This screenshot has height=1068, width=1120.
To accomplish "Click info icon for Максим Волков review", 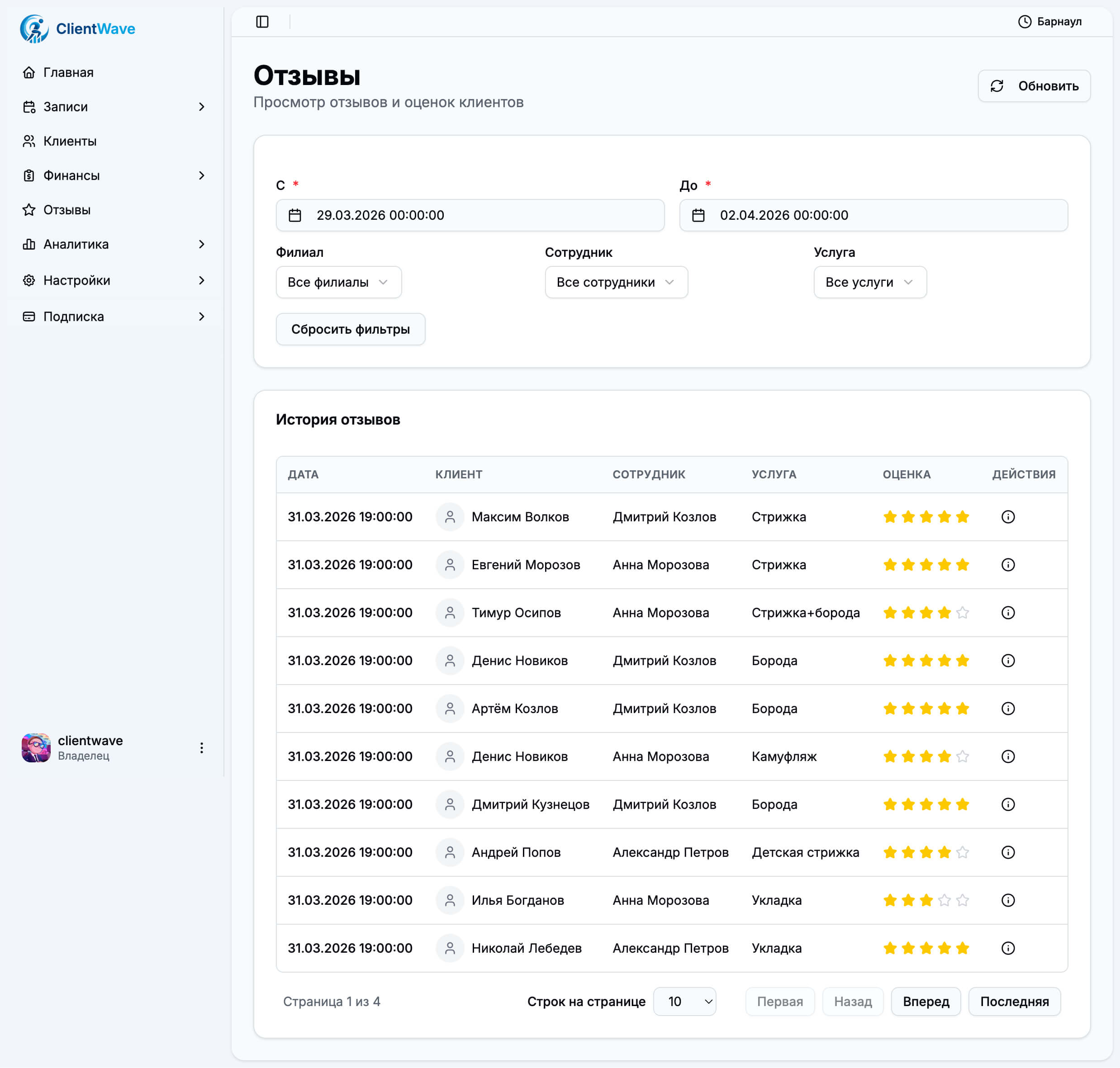I will pyautogui.click(x=1008, y=517).
